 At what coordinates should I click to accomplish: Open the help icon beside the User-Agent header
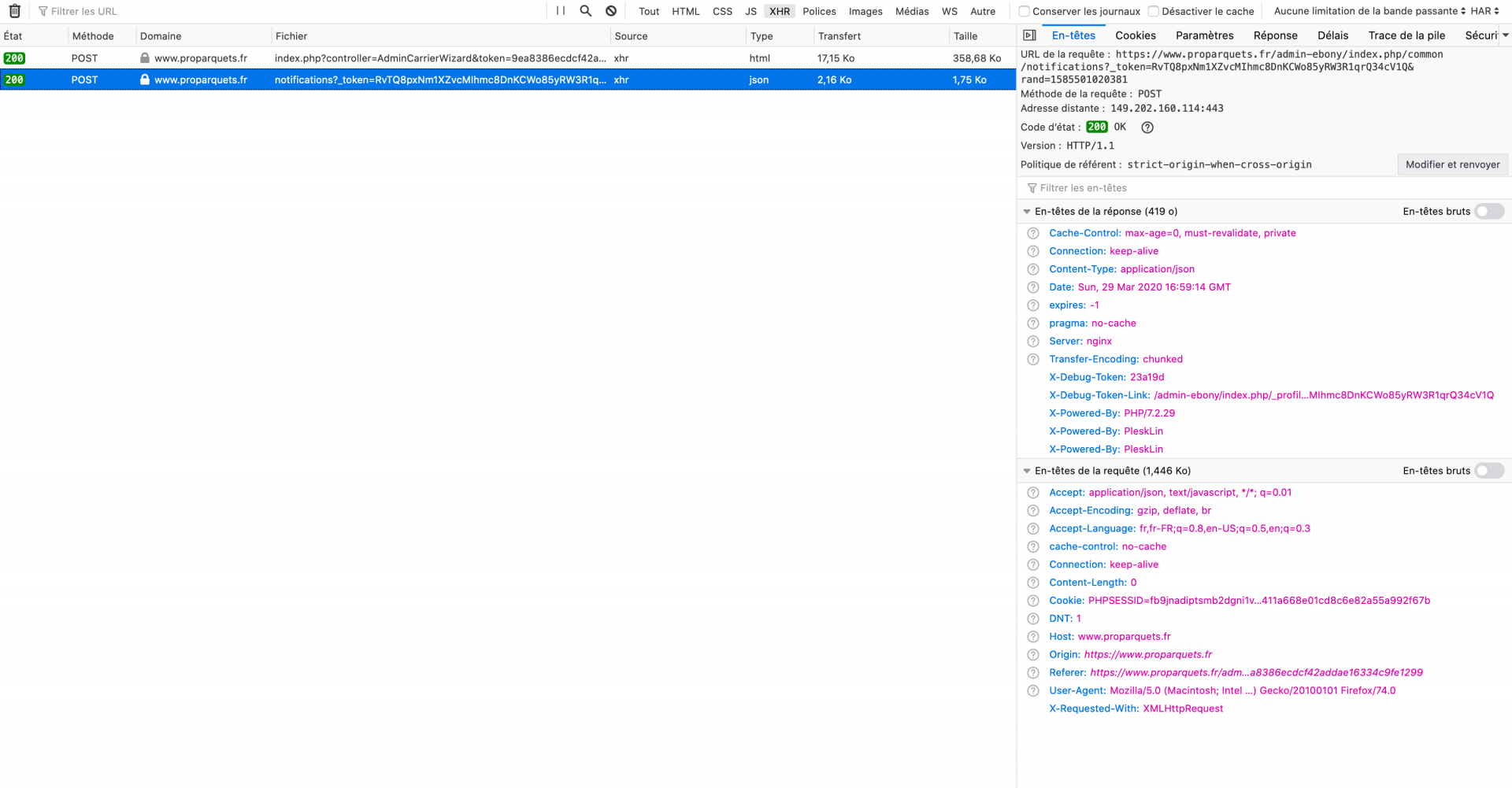tap(1033, 690)
